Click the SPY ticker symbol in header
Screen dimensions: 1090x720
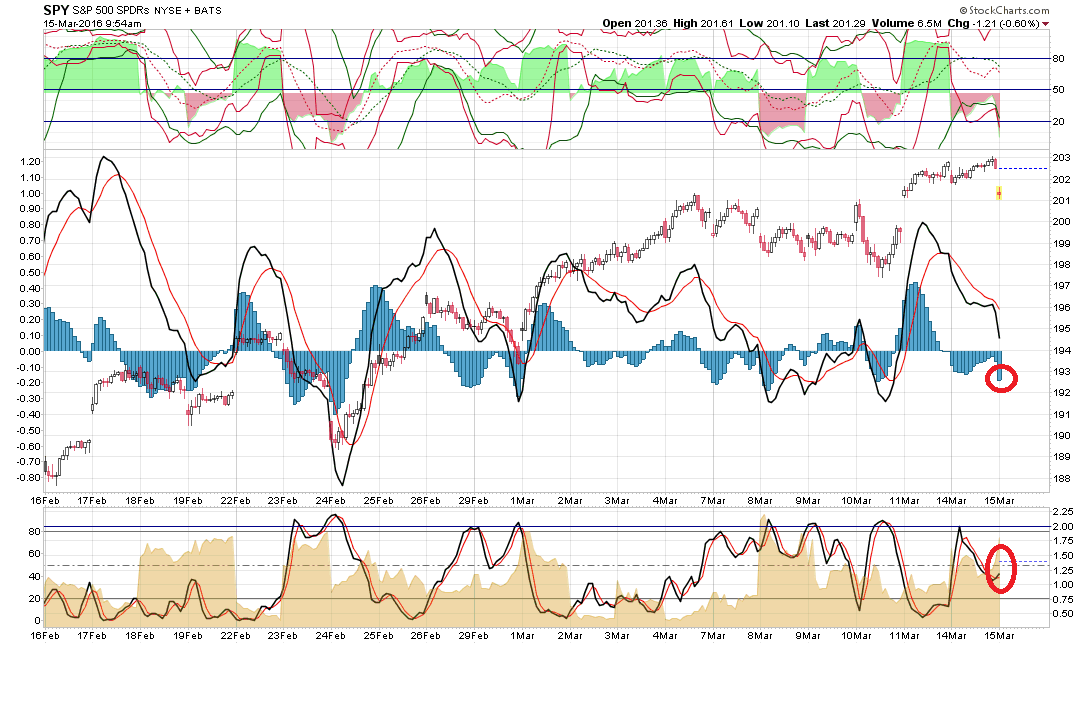56,10
